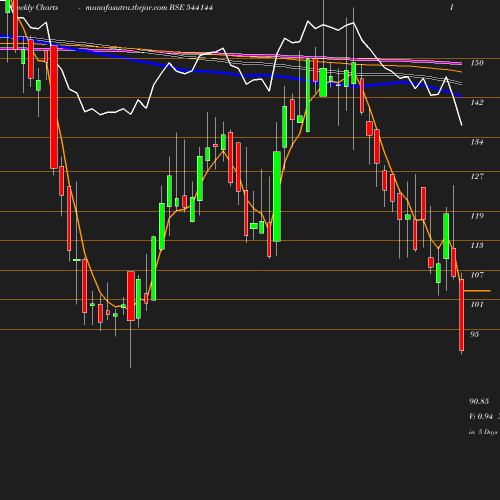Viewport: 500px width, 500px height.
Task: Click the 142 price axis label
Action: click(x=477, y=102)
